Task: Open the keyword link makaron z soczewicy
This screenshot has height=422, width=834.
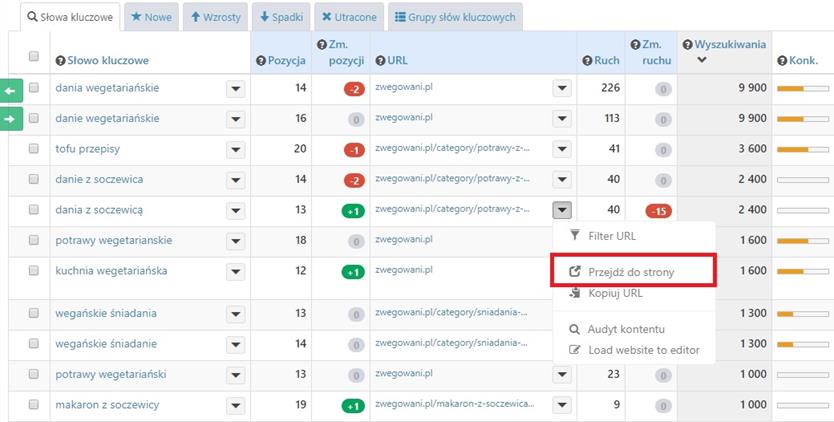Action: [107, 405]
